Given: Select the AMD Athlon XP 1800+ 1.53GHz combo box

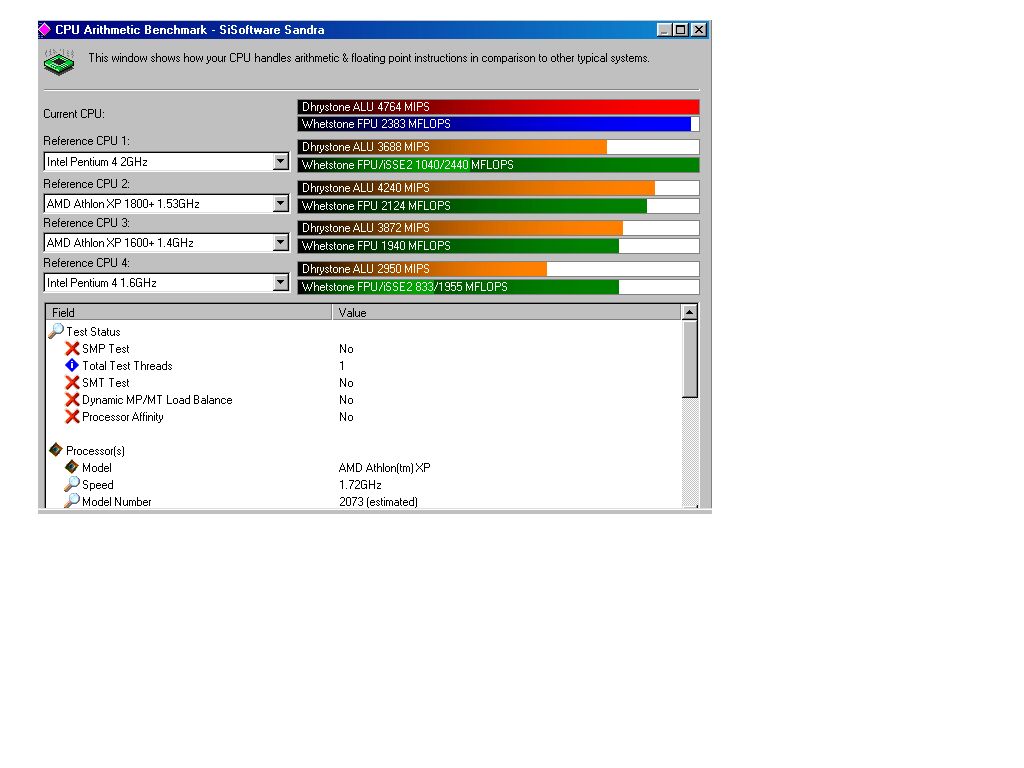Looking at the screenshot, I should (x=166, y=204).
